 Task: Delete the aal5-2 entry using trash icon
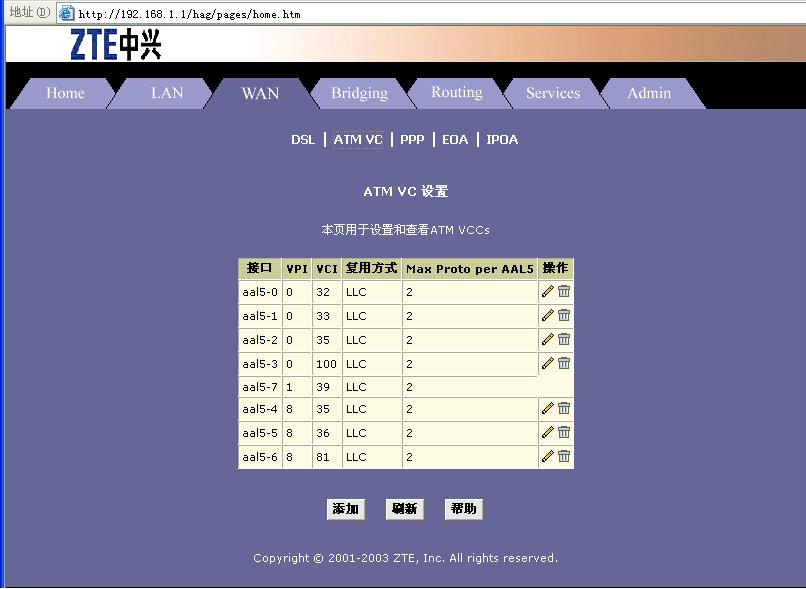click(564, 339)
